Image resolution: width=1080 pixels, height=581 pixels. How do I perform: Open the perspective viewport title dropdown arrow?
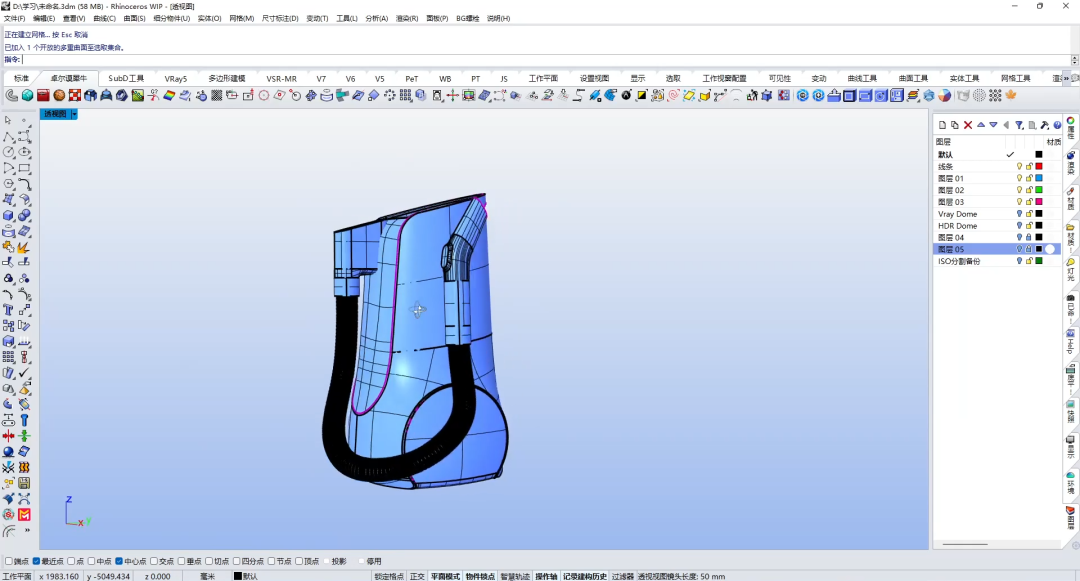[74, 114]
